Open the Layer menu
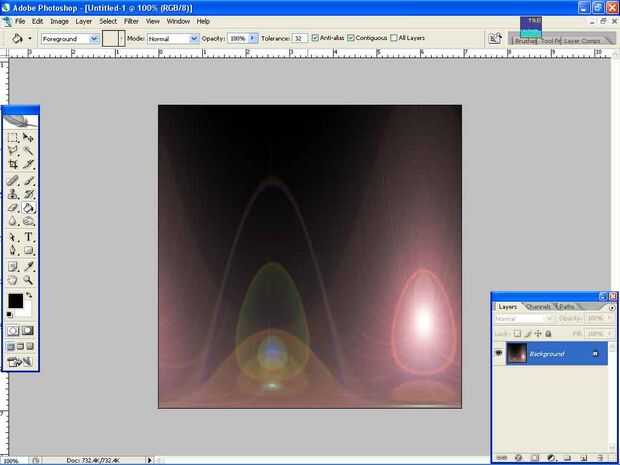Screen dimensions: 620x465 (83, 21)
